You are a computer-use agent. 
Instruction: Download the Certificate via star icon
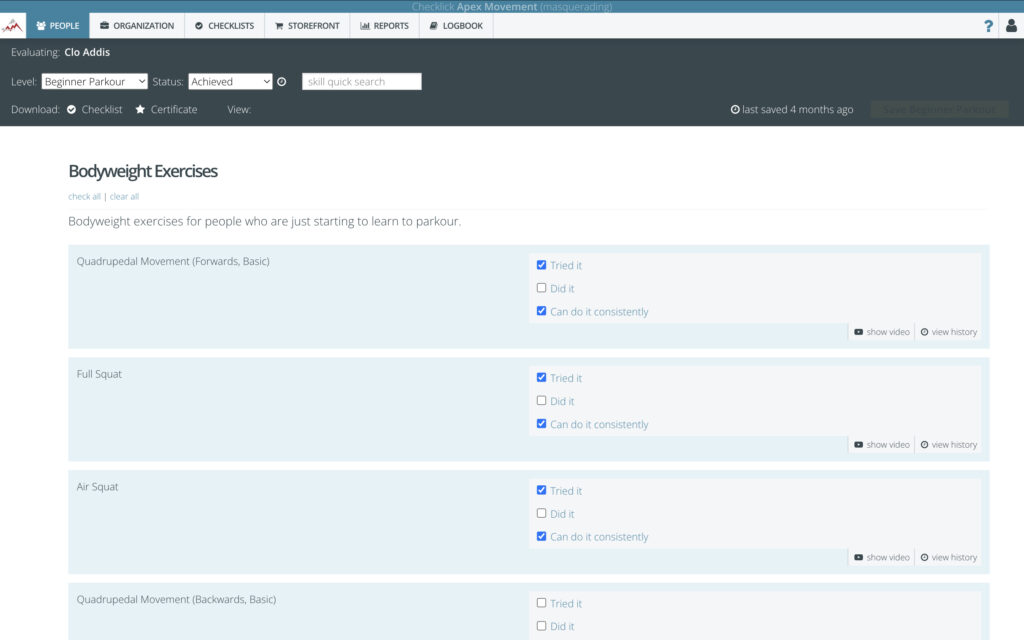pos(140,110)
